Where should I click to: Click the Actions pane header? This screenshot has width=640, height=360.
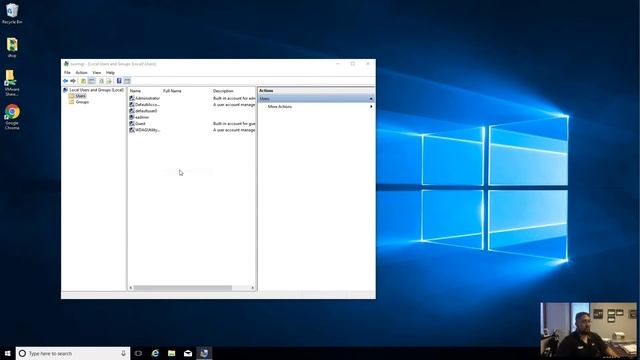(316, 91)
